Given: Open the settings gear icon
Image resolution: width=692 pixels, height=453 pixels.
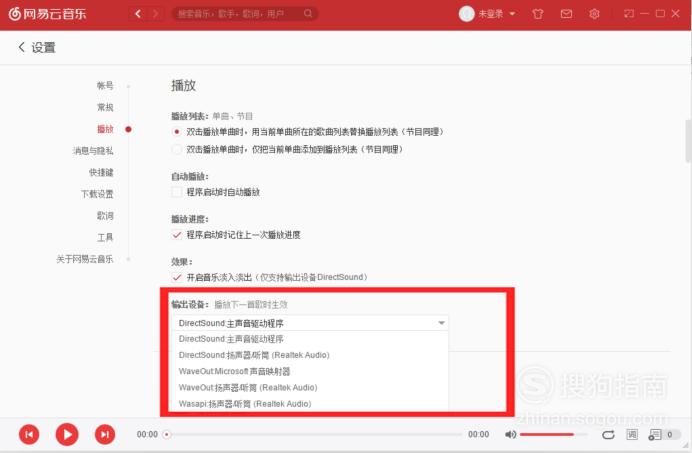Looking at the screenshot, I should point(594,14).
